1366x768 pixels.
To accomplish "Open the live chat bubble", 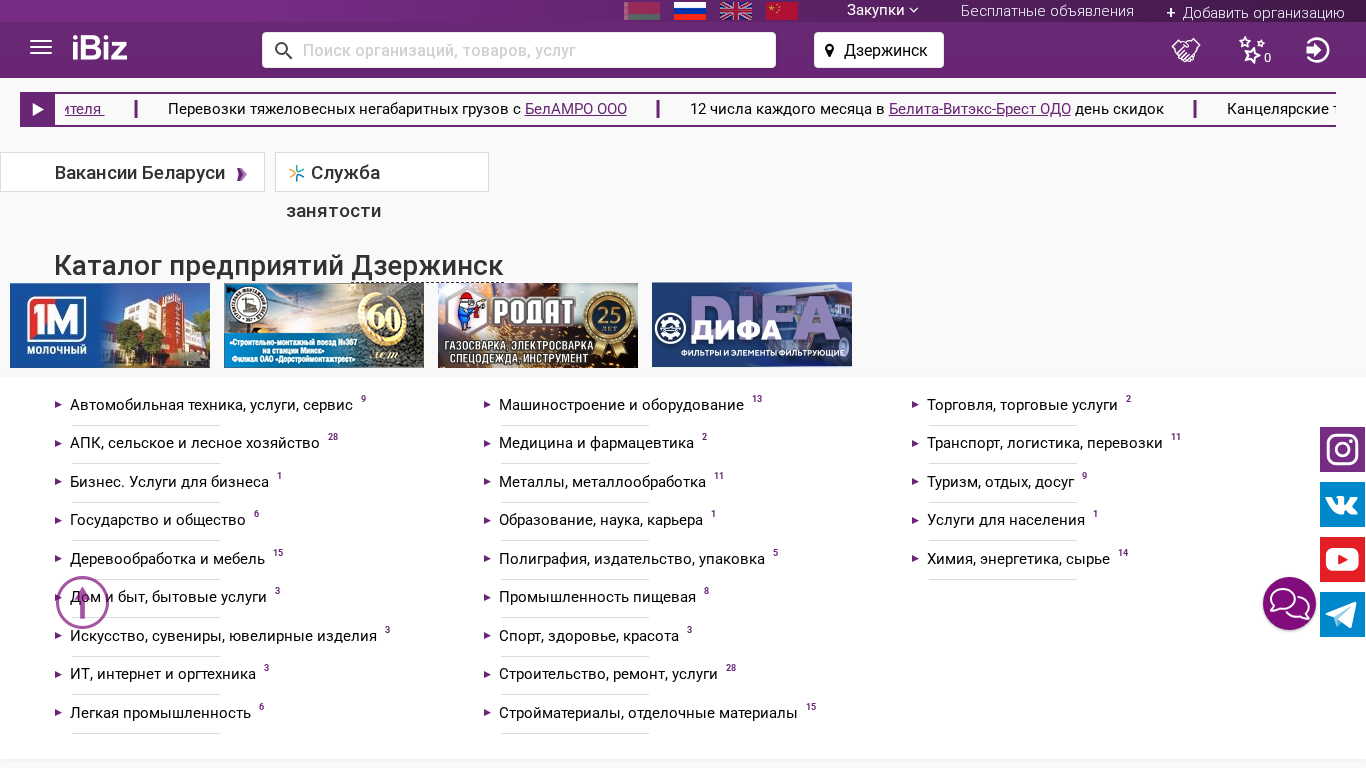I will (1289, 604).
